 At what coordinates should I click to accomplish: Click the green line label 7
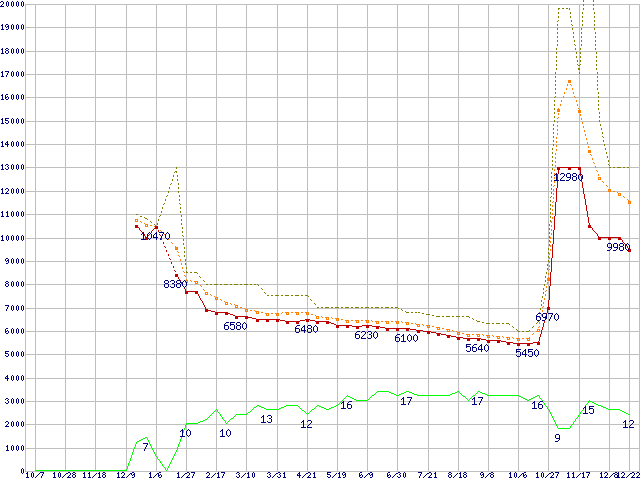click(x=145, y=447)
